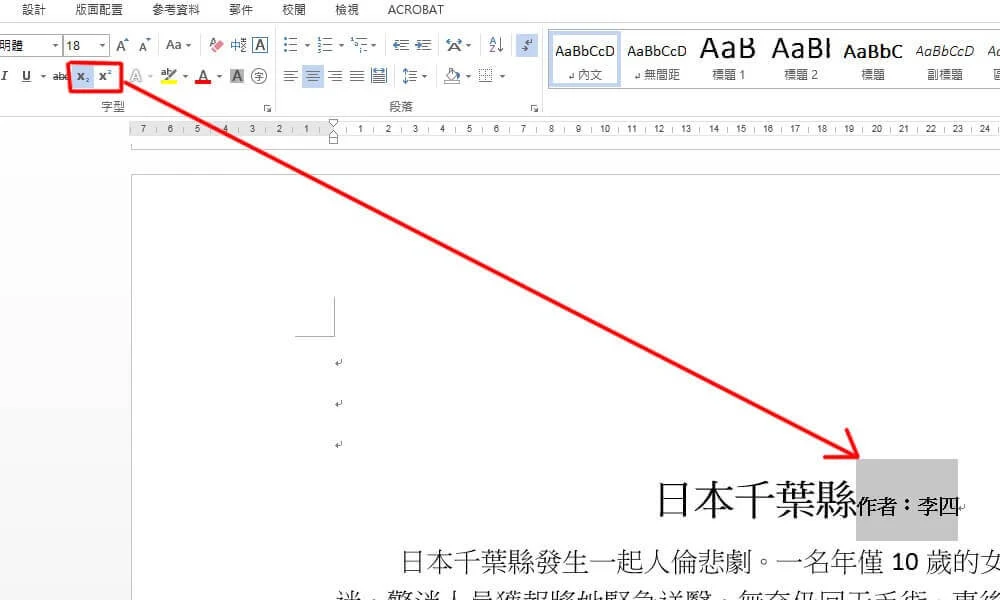
Task: Toggle show paragraph marks button
Action: (527, 45)
